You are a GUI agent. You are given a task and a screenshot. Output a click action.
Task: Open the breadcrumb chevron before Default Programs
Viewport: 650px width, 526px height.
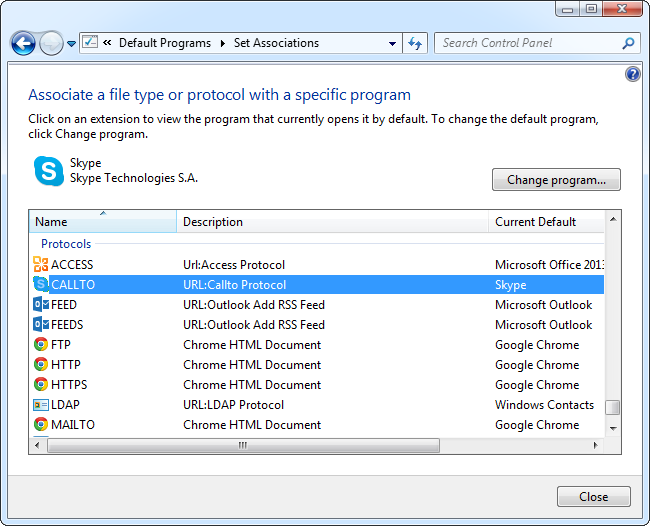click(x=106, y=43)
